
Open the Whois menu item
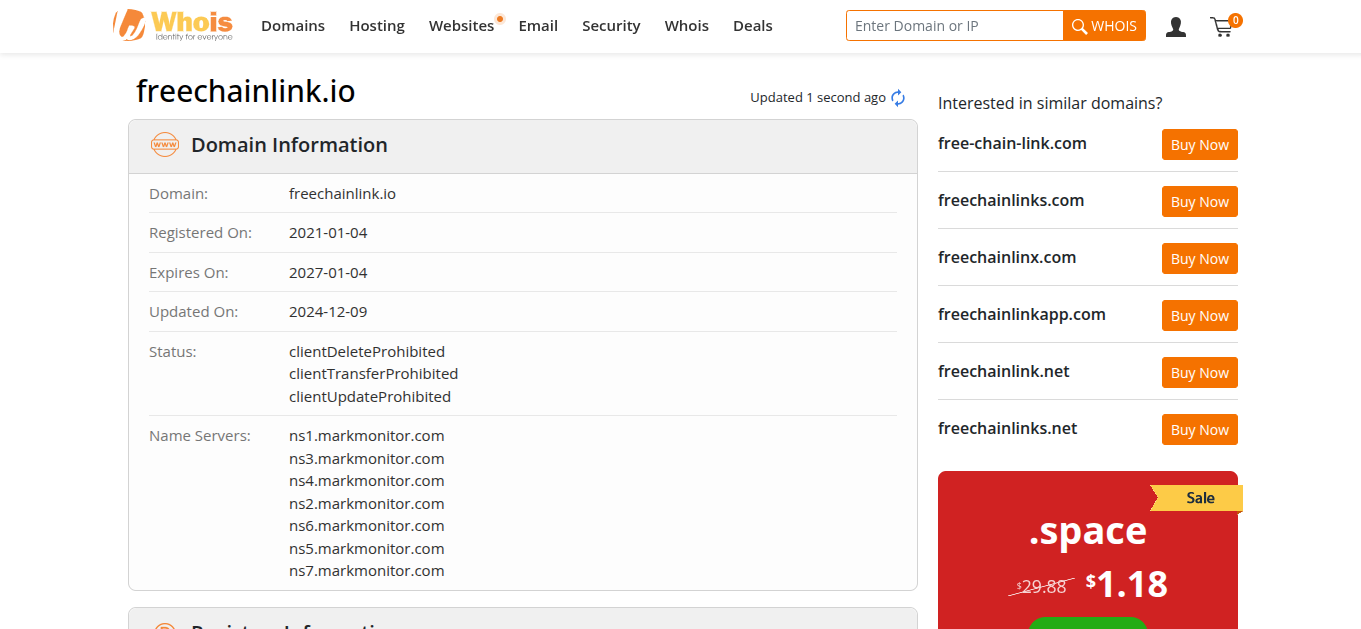[x=687, y=26]
